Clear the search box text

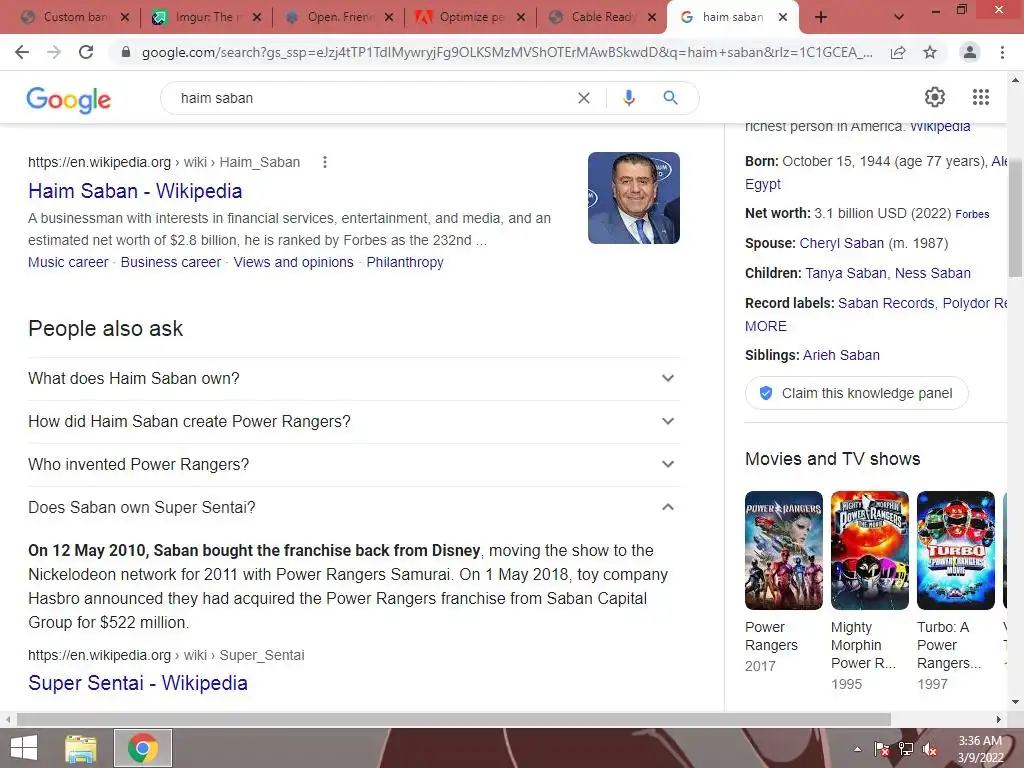[584, 98]
